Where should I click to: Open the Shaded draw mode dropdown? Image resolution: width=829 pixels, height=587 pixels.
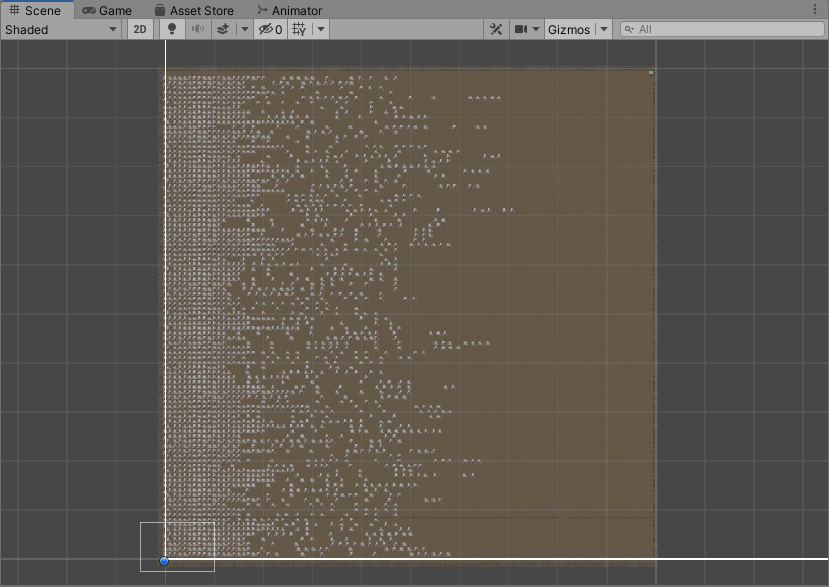click(x=61, y=30)
